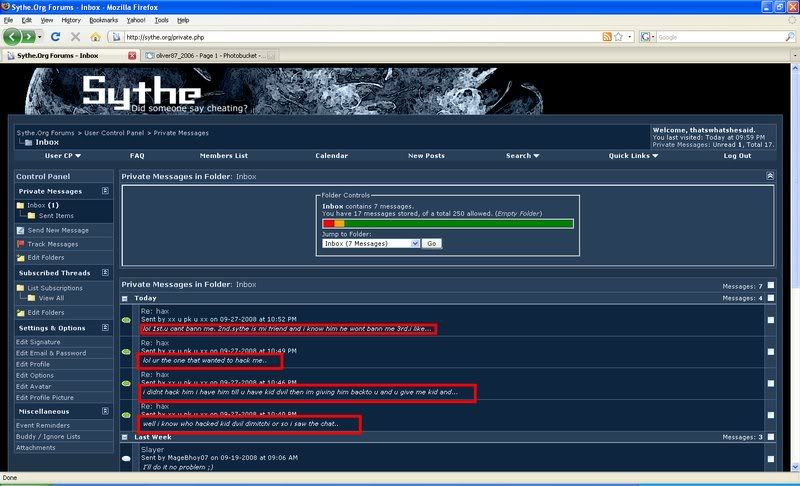The image size is (800, 486).
Task: Click the Send New Message icon
Action: 20,231
